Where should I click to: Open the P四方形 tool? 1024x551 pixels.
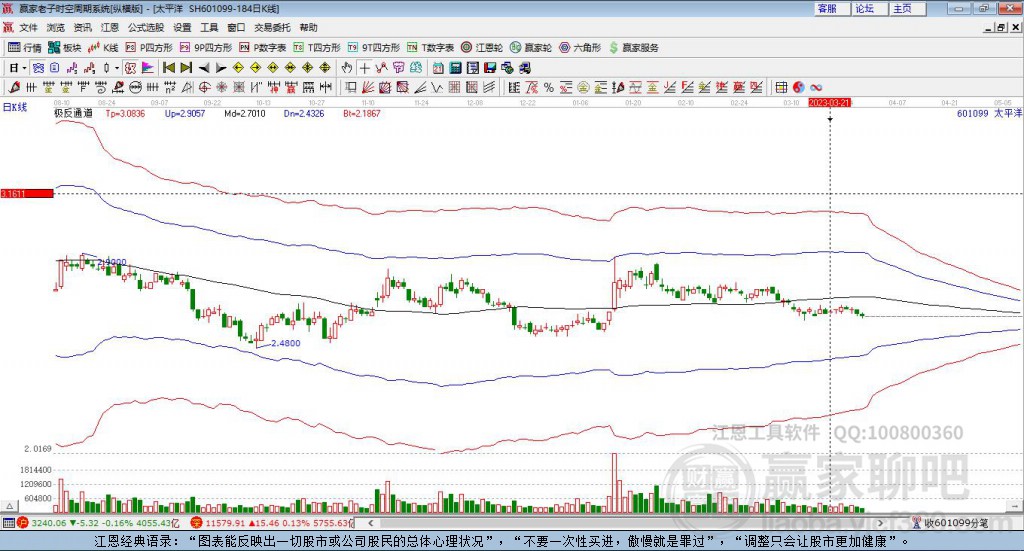click(149, 48)
